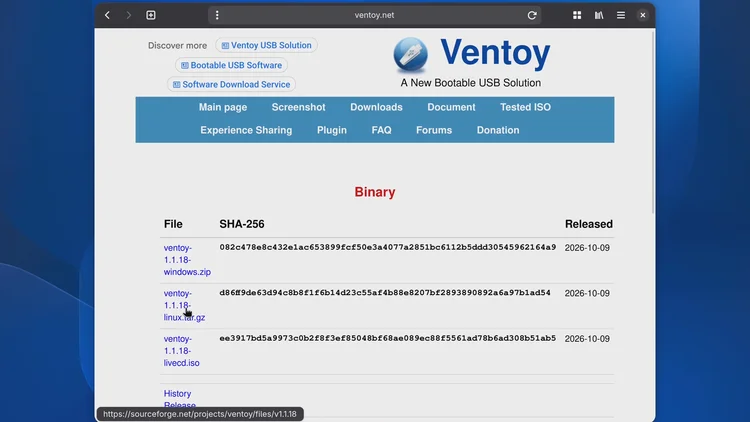Open the Screenshot section
Image resolution: width=750 pixels, height=422 pixels.
tap(298, 107)
